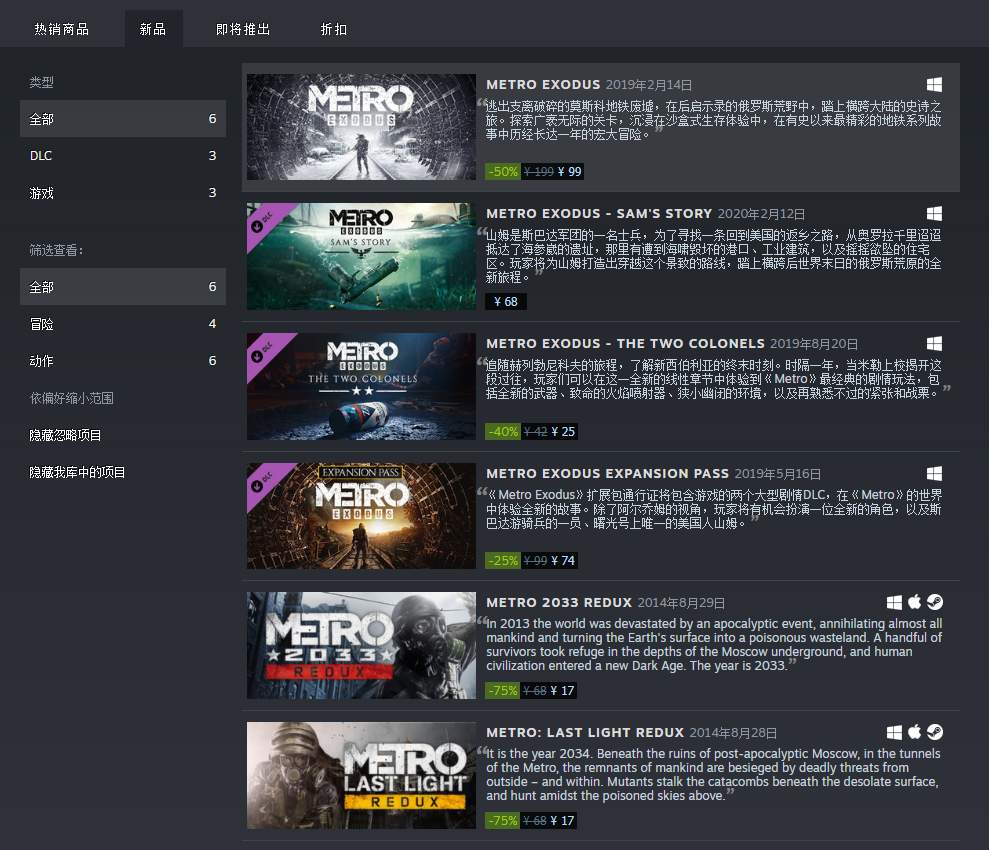
Task: Filter type by 游戏
Action: [x=123, y=193]
